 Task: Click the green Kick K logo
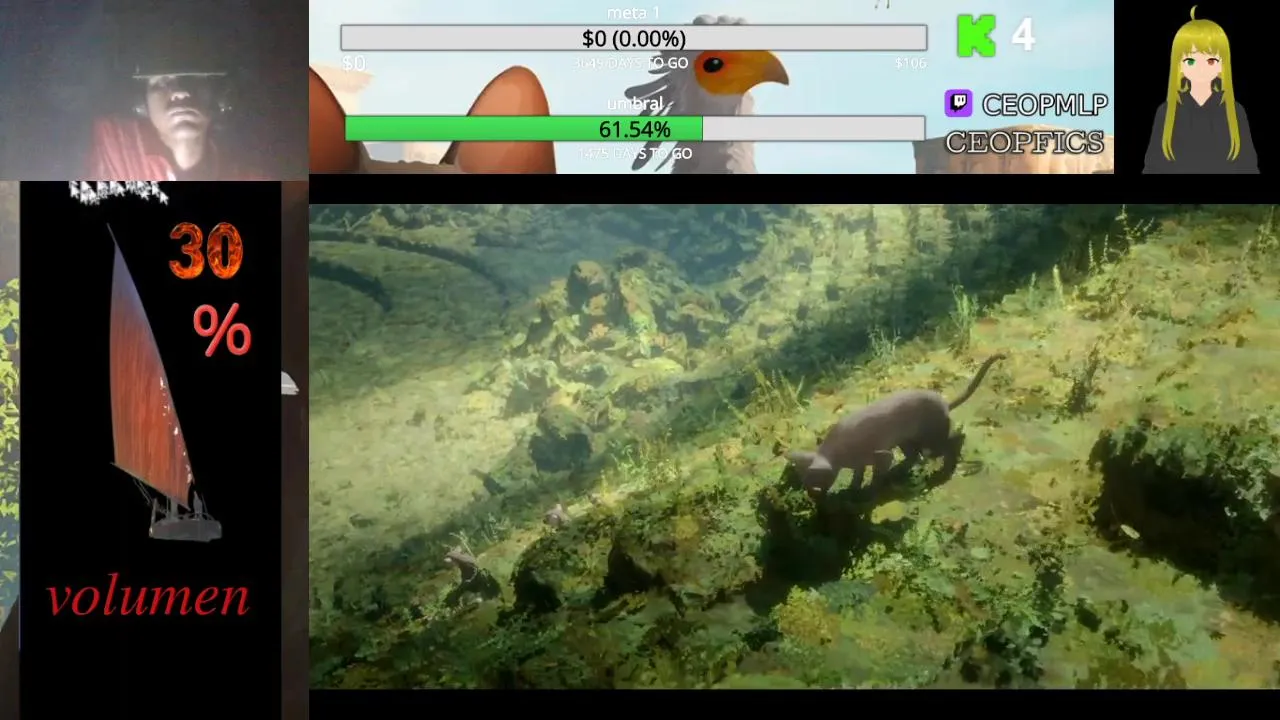[976, 35]
